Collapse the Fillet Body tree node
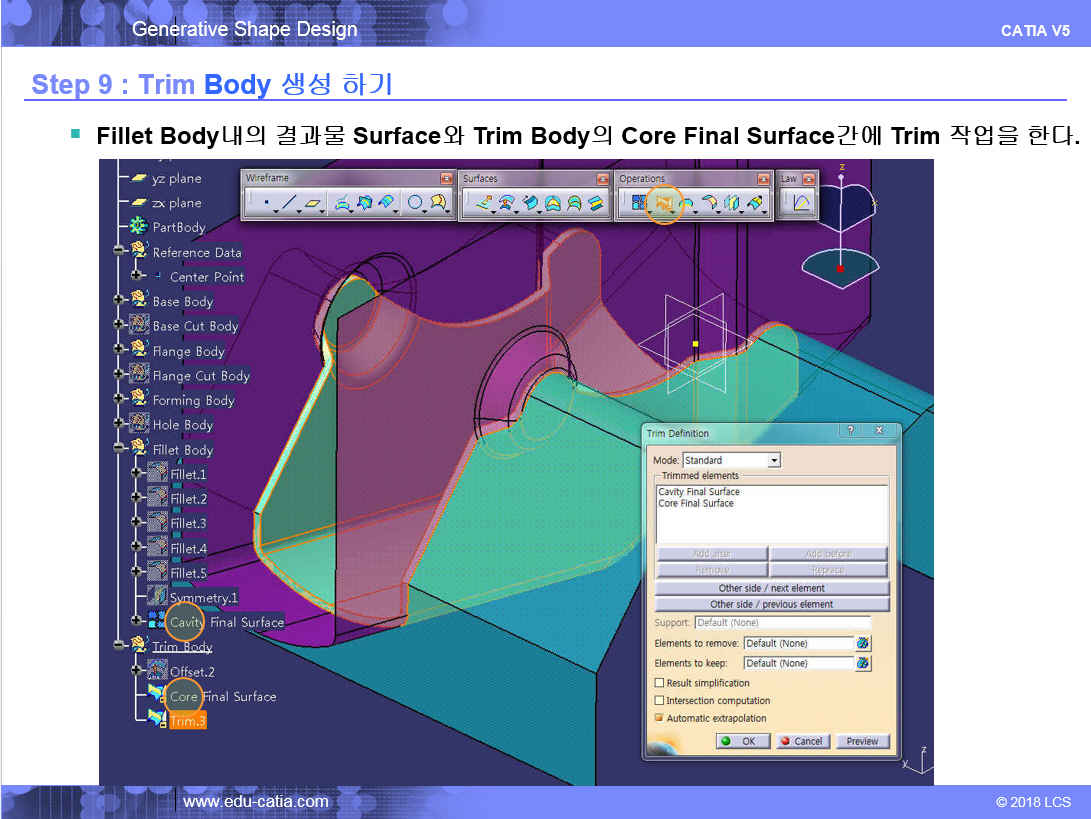1091x819 pixels. coord(119,449)
